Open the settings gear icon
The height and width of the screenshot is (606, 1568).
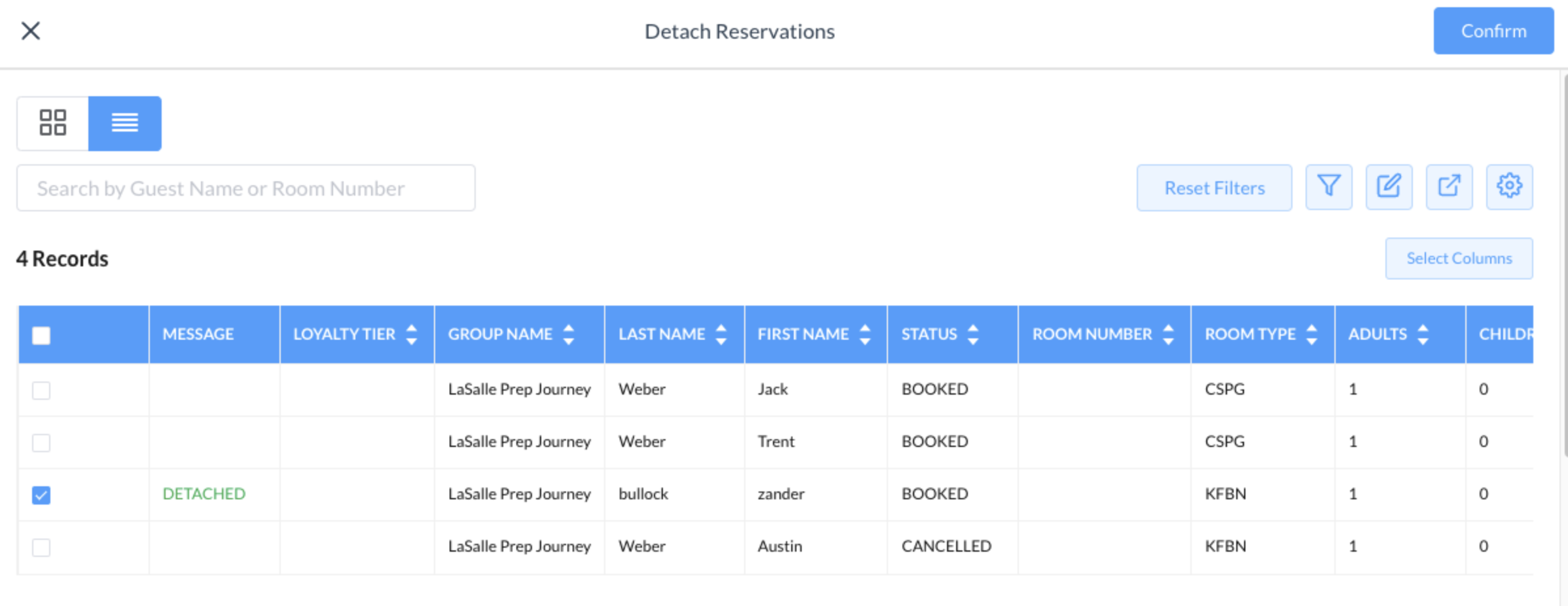[1509, 187]
